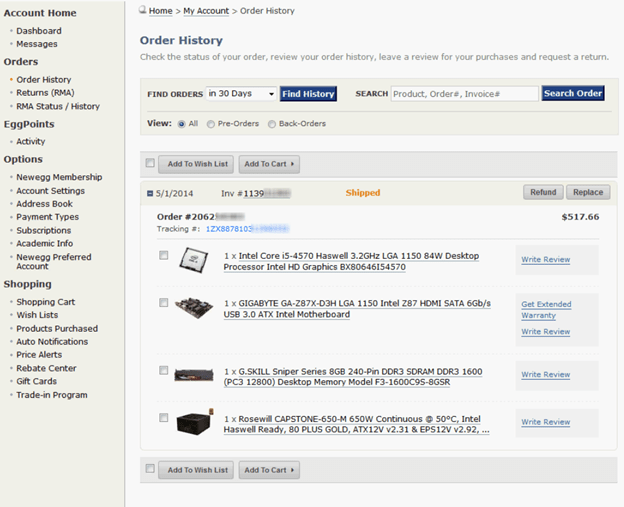Click Get Extended Warranty link
Viewport: 624px width, 507px height.
[546, 310]
